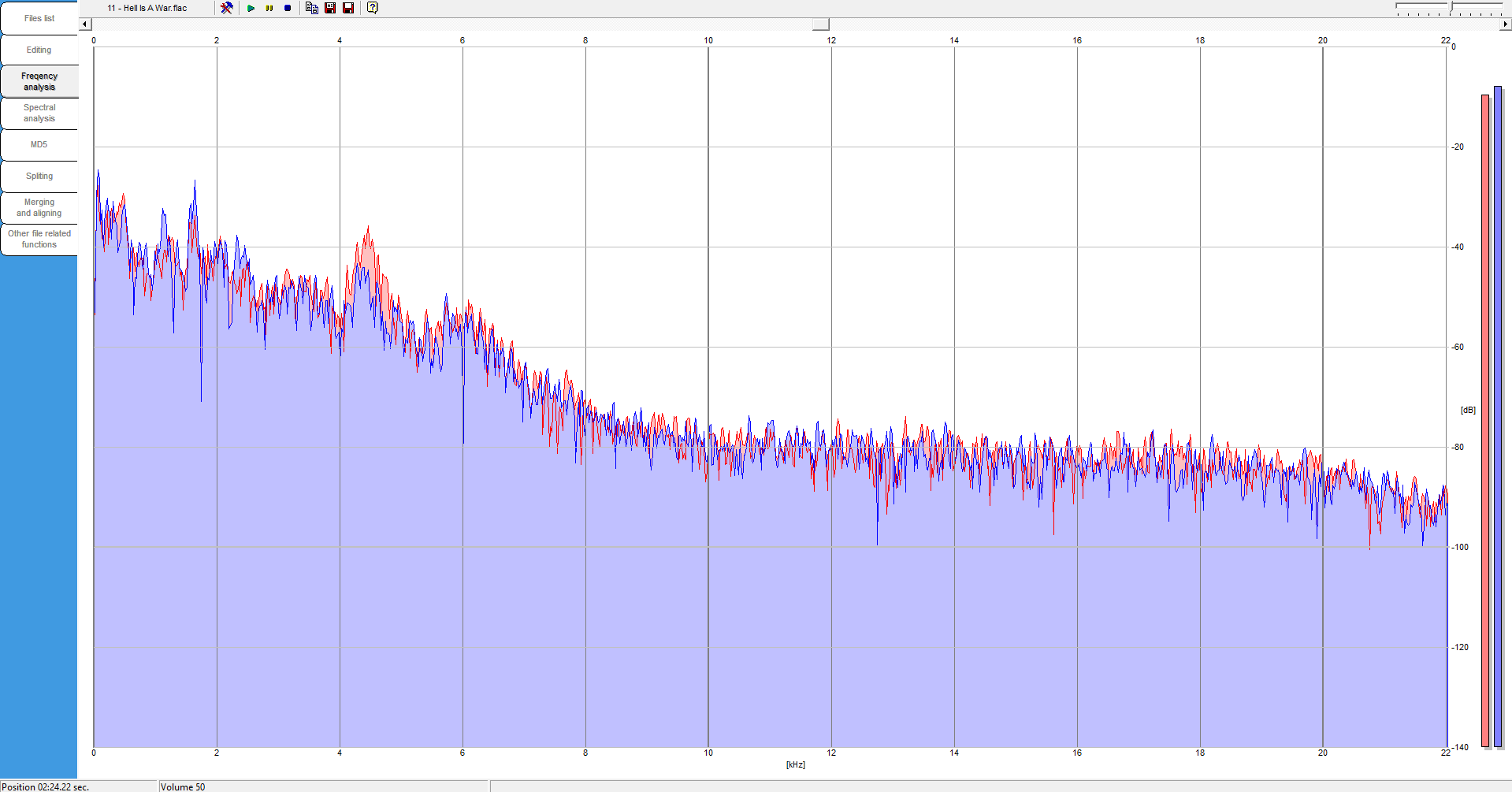Open the settings hammer-and-wrench toolbar icon
This screenshot has width=1512, height=792.
pos(227,8)
